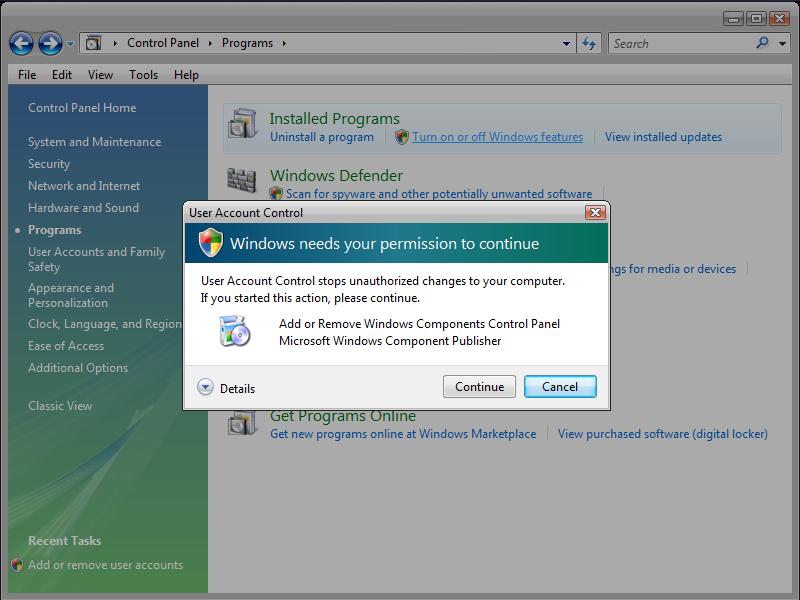Click the Refresh button
Screen dimensions: 800x600
(589, 43)
